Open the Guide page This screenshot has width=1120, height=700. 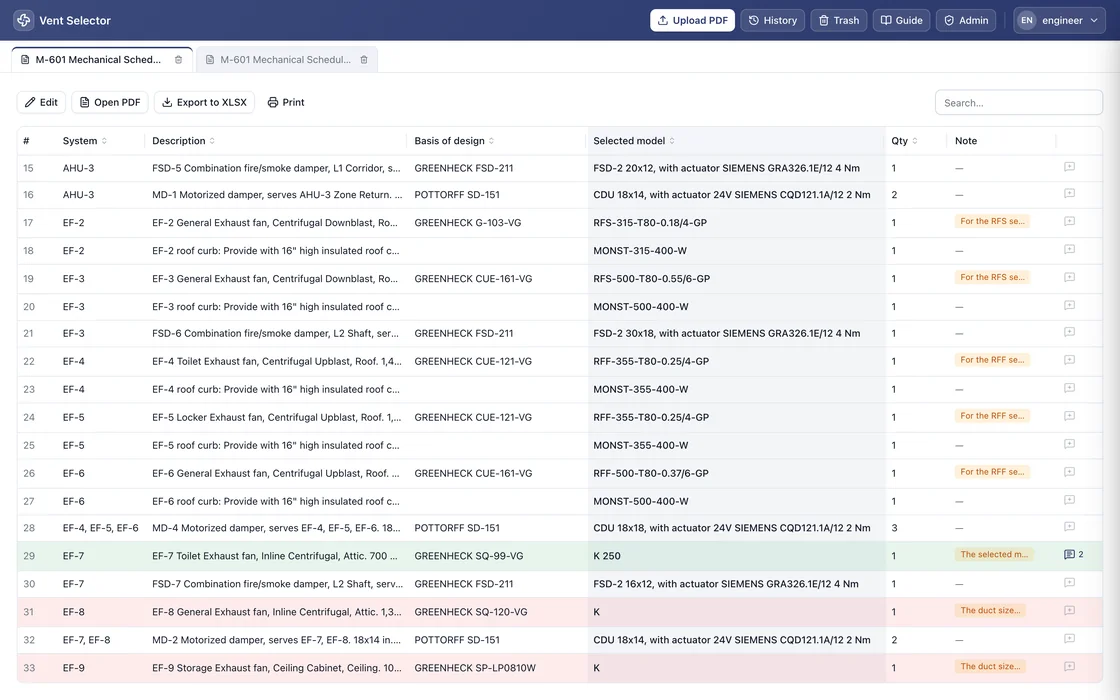(901, 21)
